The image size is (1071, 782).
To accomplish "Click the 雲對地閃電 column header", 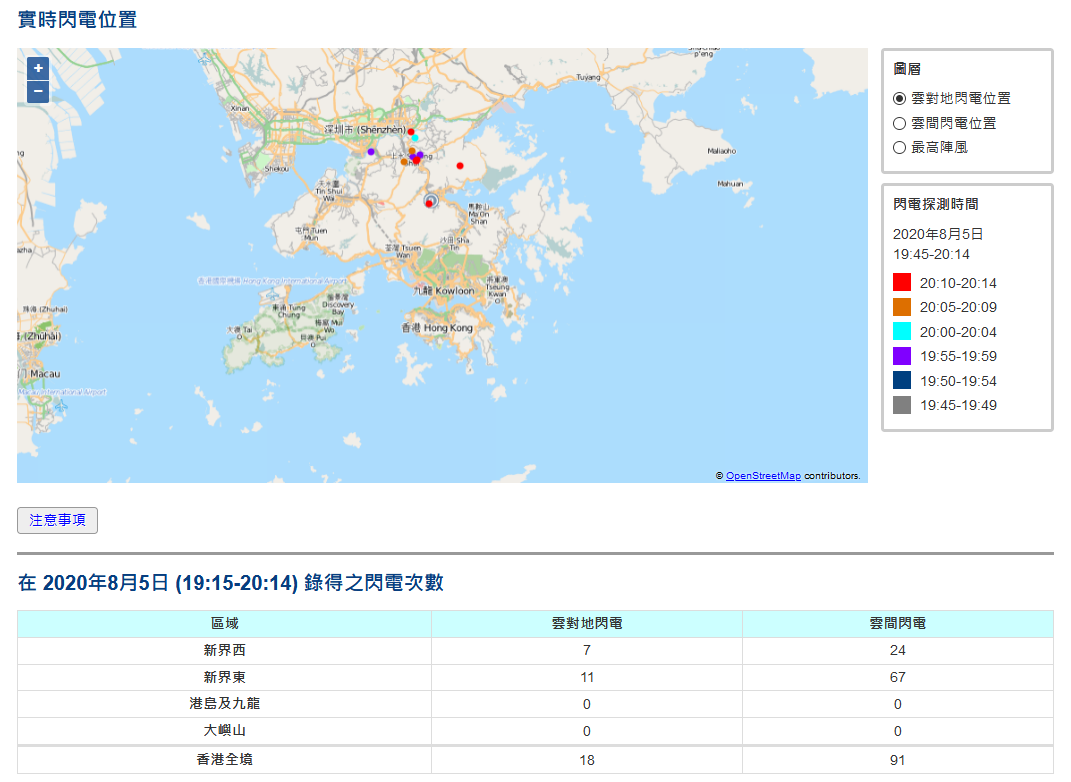I will click(x=587, y=623).
